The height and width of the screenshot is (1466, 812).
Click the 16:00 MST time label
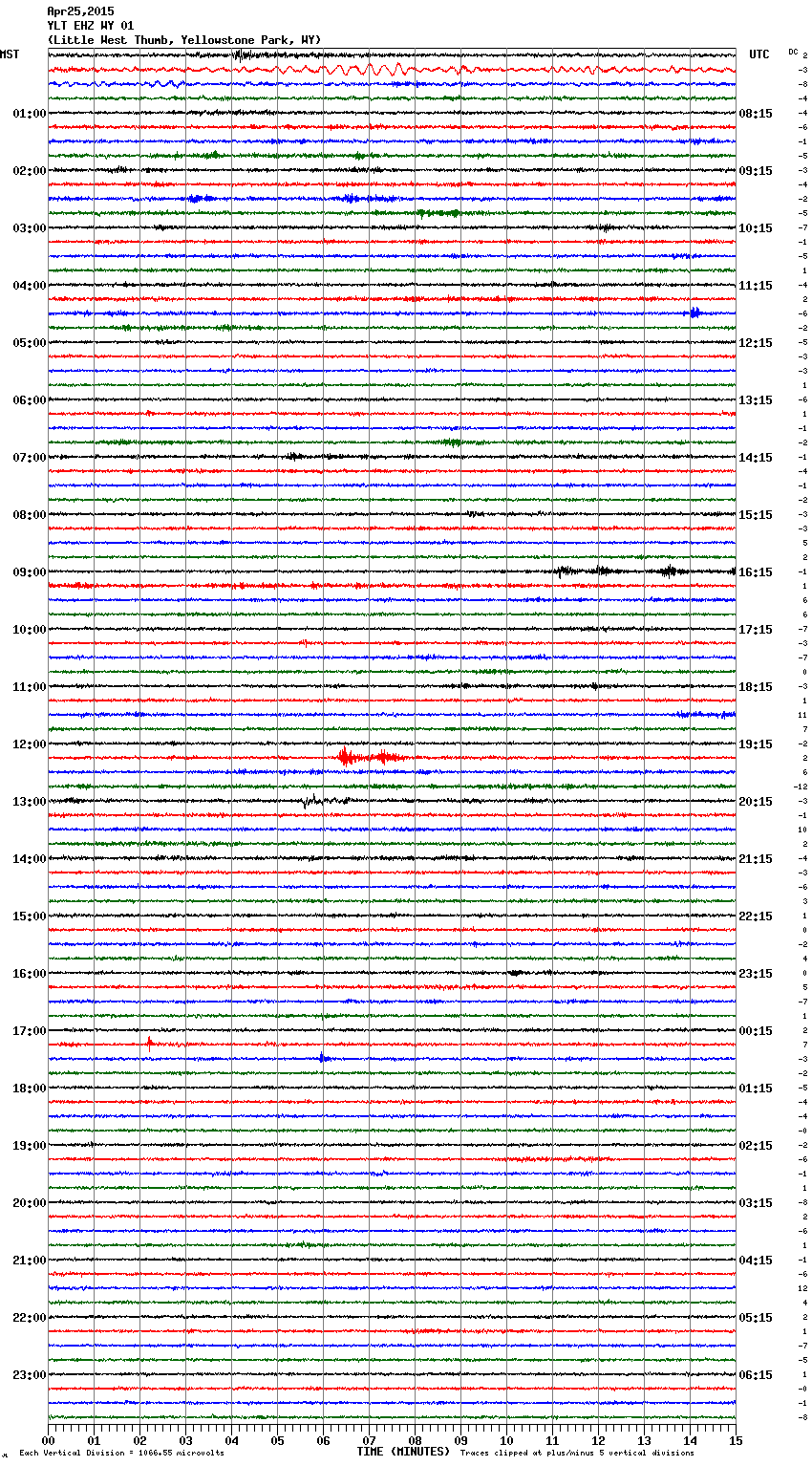point(30,974)
